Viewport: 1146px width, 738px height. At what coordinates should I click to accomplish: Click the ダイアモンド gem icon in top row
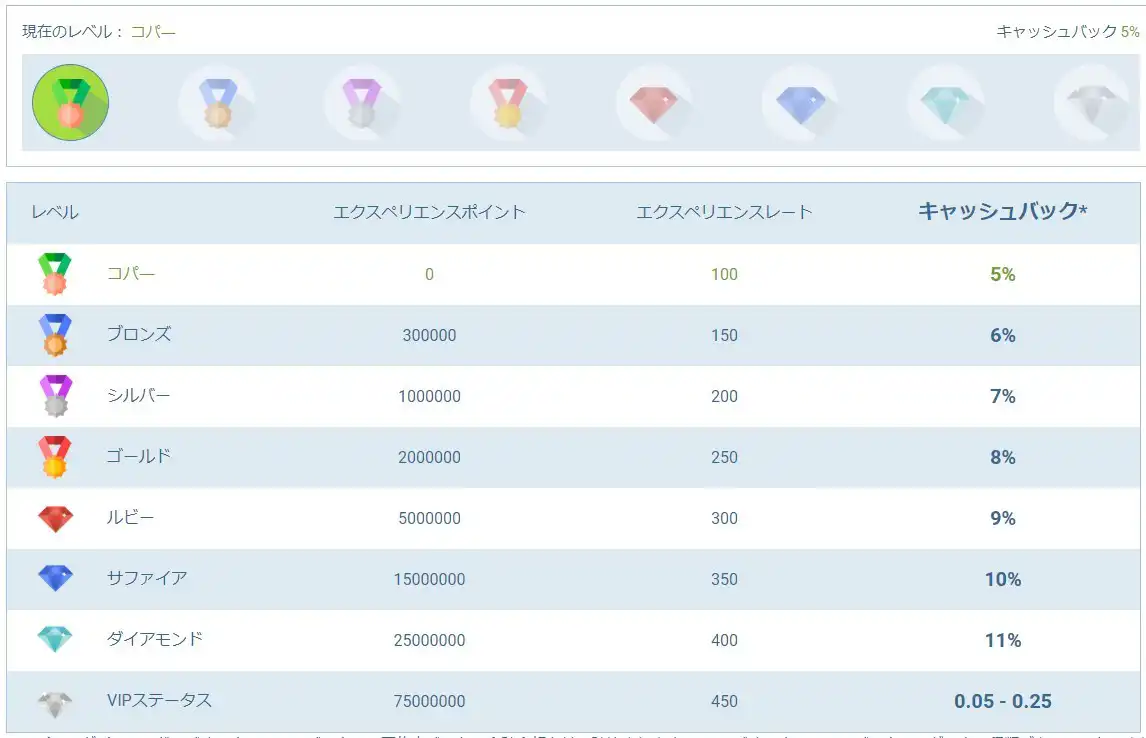coord(947,102)
